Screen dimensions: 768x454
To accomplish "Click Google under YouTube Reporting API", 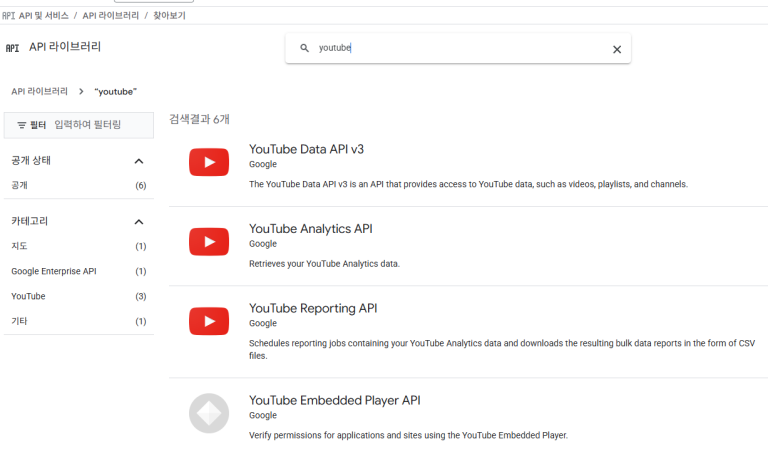I will click(x=263, y=323).
